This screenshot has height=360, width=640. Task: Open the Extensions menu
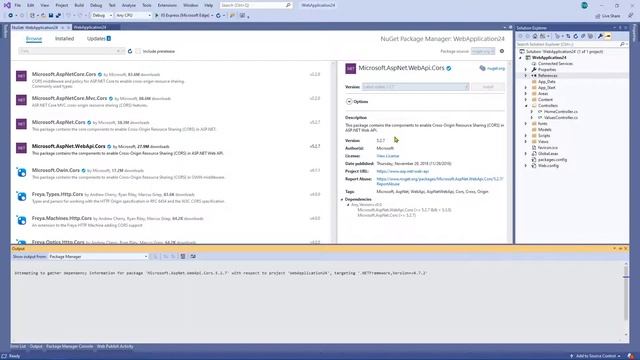(x=167, y=5)
